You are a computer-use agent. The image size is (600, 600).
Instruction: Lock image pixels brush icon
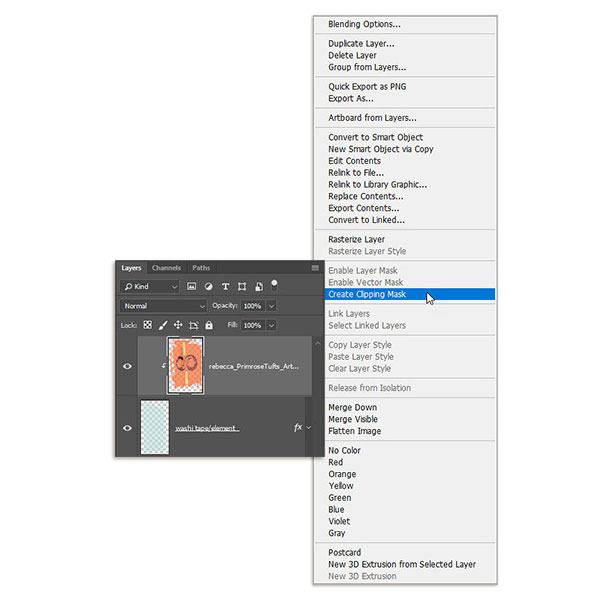click(163, 325)
